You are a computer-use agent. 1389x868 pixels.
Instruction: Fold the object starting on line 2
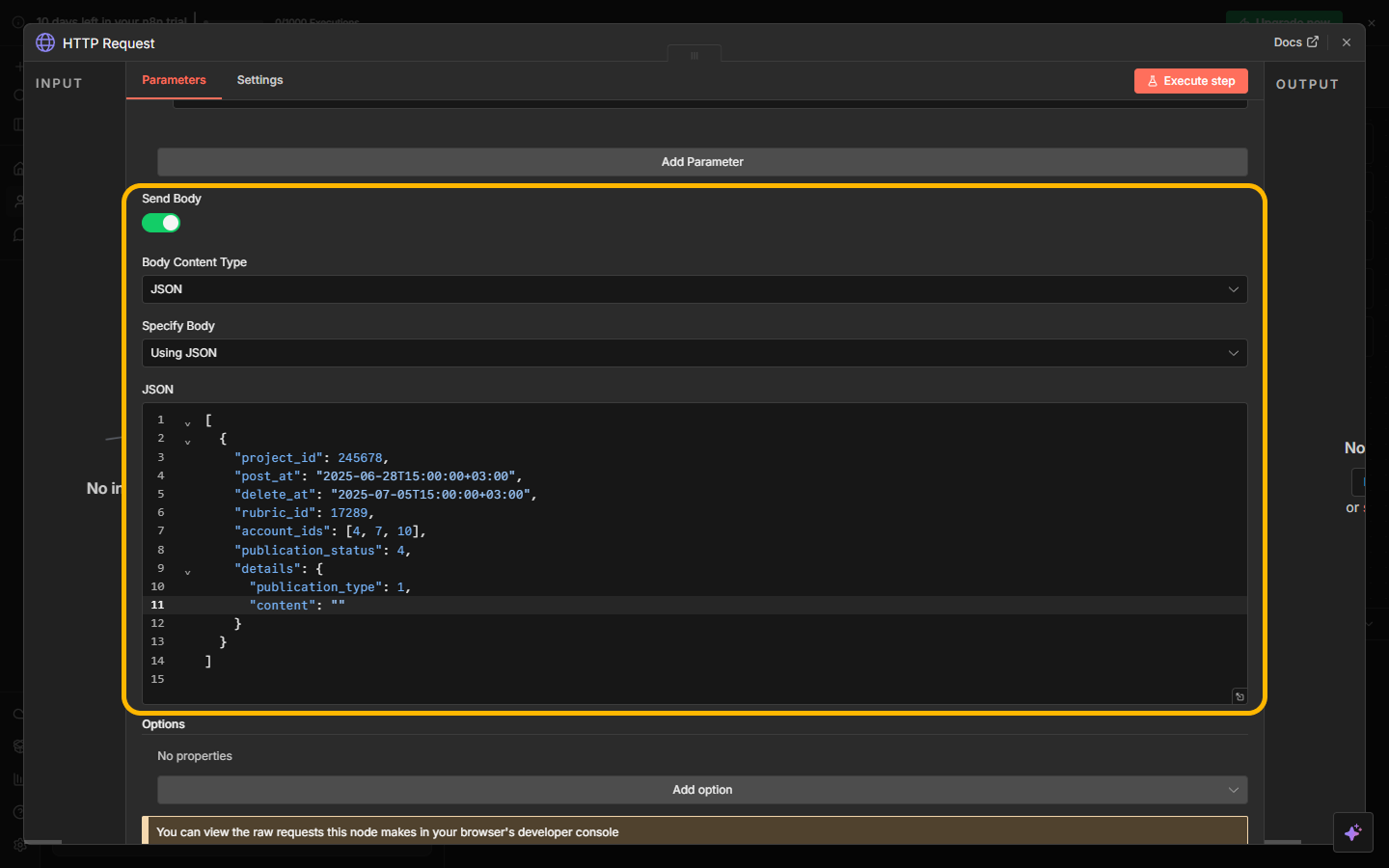pos(188,441)
